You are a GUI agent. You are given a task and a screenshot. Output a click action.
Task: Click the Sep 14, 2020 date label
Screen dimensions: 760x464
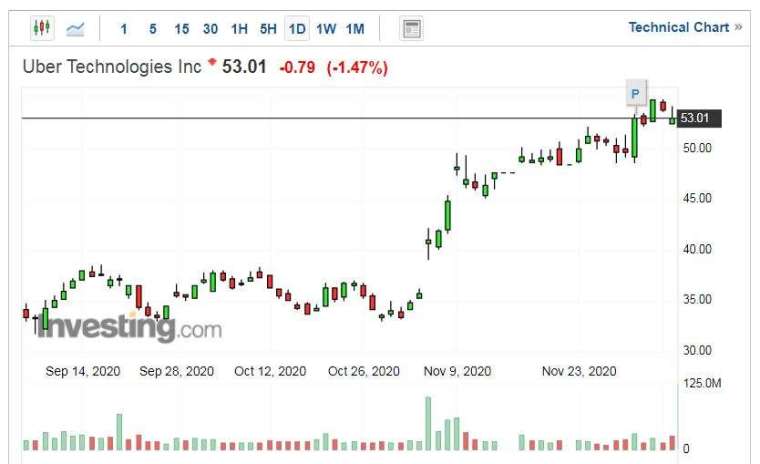83,371
